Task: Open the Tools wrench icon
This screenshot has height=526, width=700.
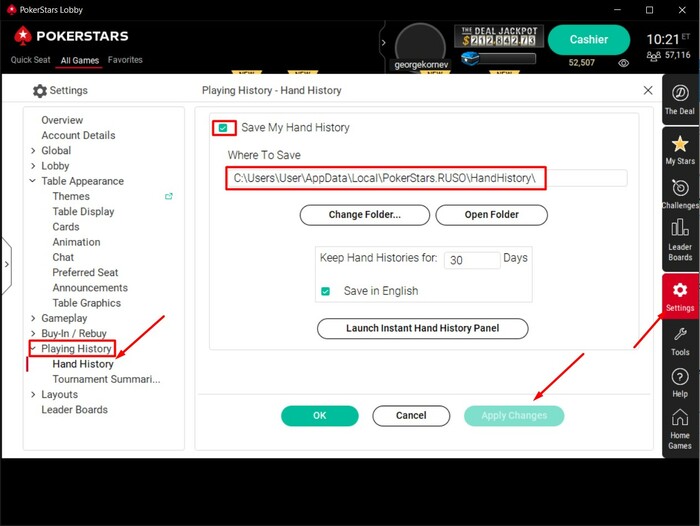Action: 680,334
